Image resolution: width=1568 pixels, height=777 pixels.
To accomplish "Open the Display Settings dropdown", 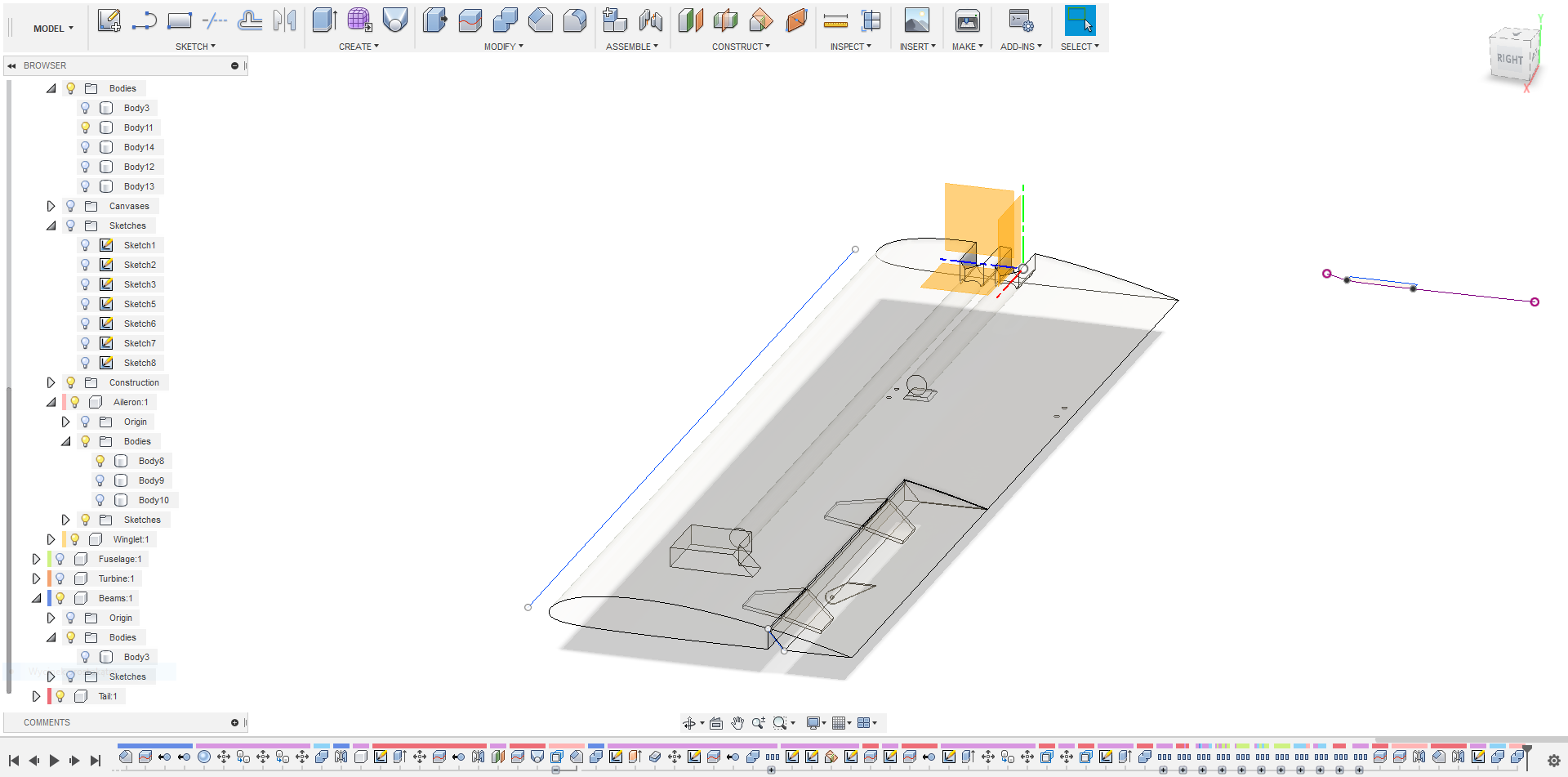I will point(816,723).
